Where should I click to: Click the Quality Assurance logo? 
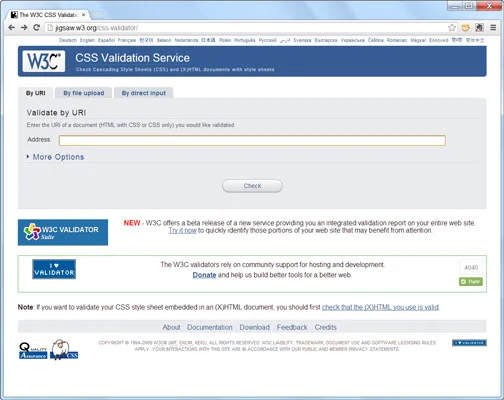33,351
